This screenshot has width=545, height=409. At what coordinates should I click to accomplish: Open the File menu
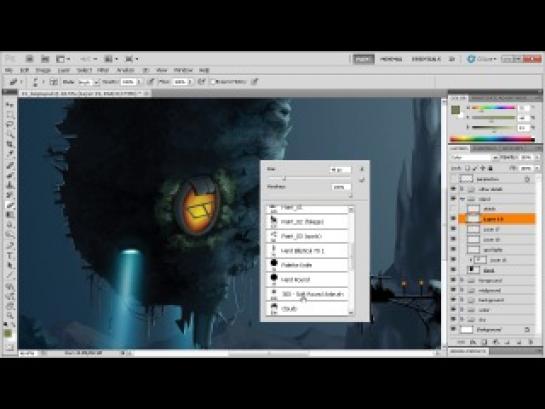pyautogui.click(x=9, y=70)
